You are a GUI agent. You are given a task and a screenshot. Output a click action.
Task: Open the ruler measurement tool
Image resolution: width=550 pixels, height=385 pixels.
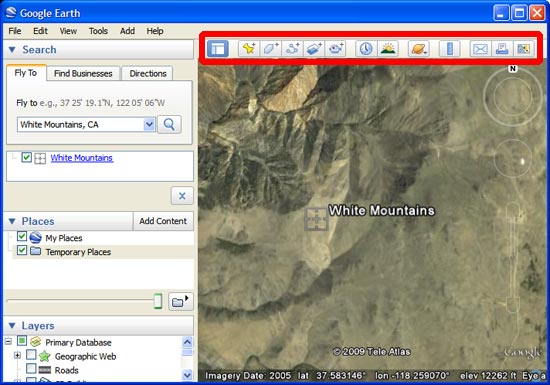(450, 49)
